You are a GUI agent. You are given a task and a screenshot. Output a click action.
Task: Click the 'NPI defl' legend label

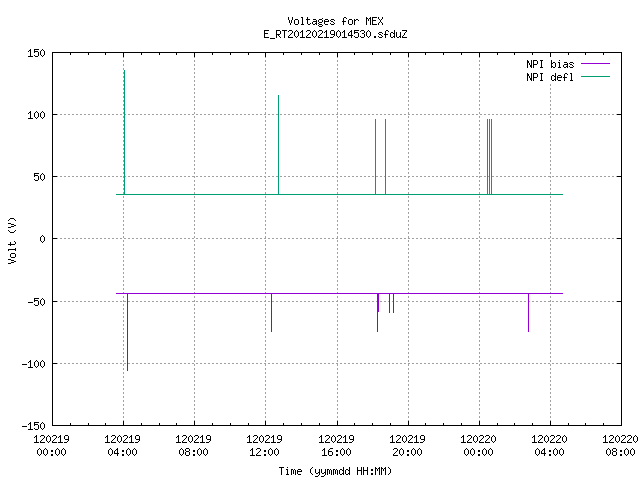pos(550,77)
